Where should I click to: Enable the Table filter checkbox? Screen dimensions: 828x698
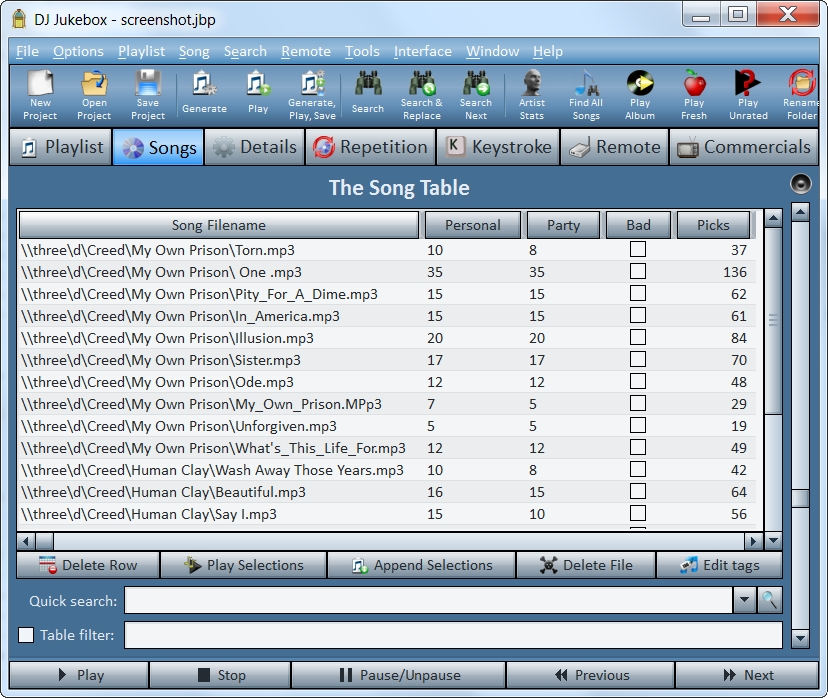click(x=26, y=634)
